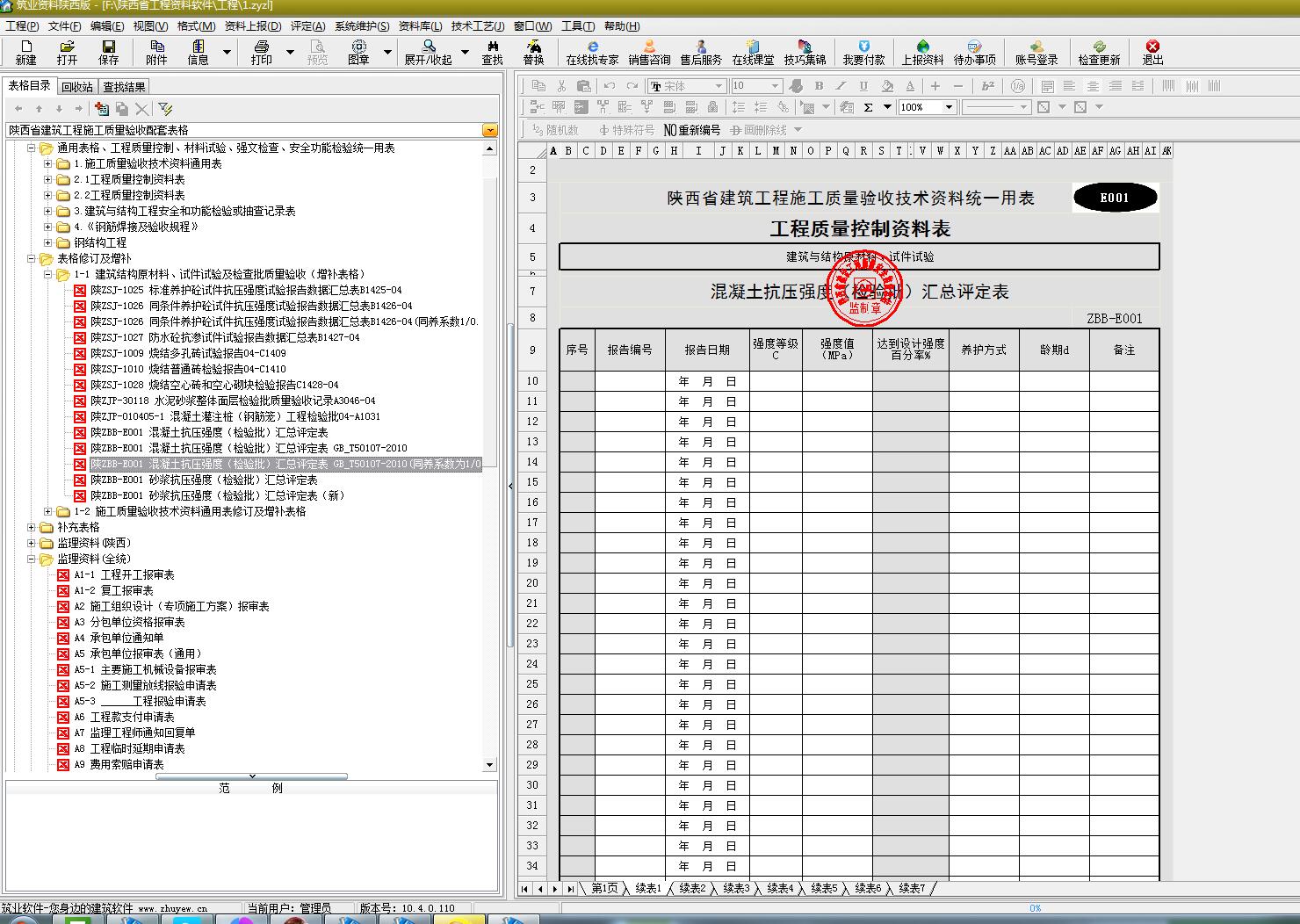Open the font color picker
Viewport: 1300px width, 924px height.
(x=910, y=86)
